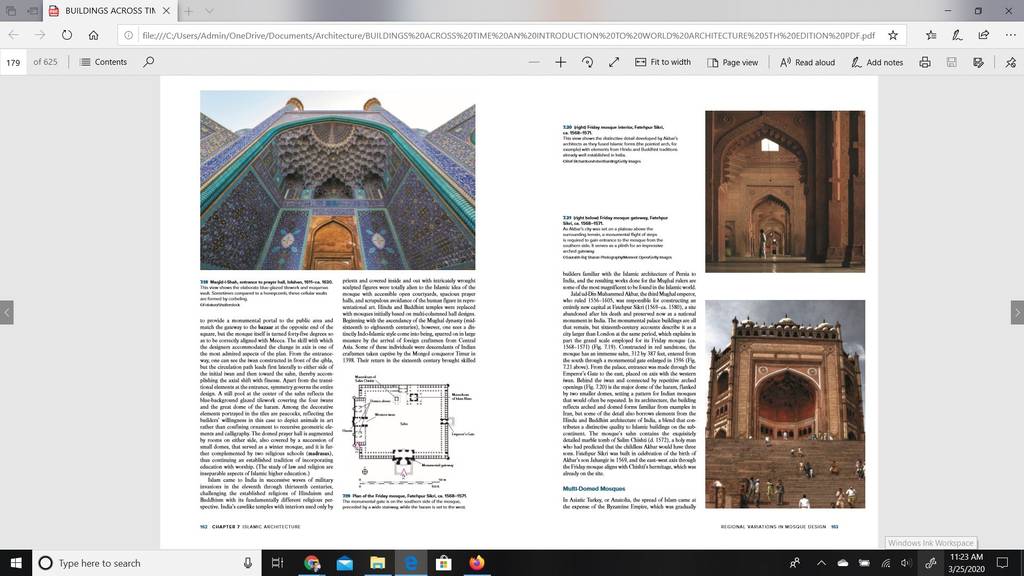Go forward in browser history
This screenshot has width=1024, height=576.
(40, 35)
